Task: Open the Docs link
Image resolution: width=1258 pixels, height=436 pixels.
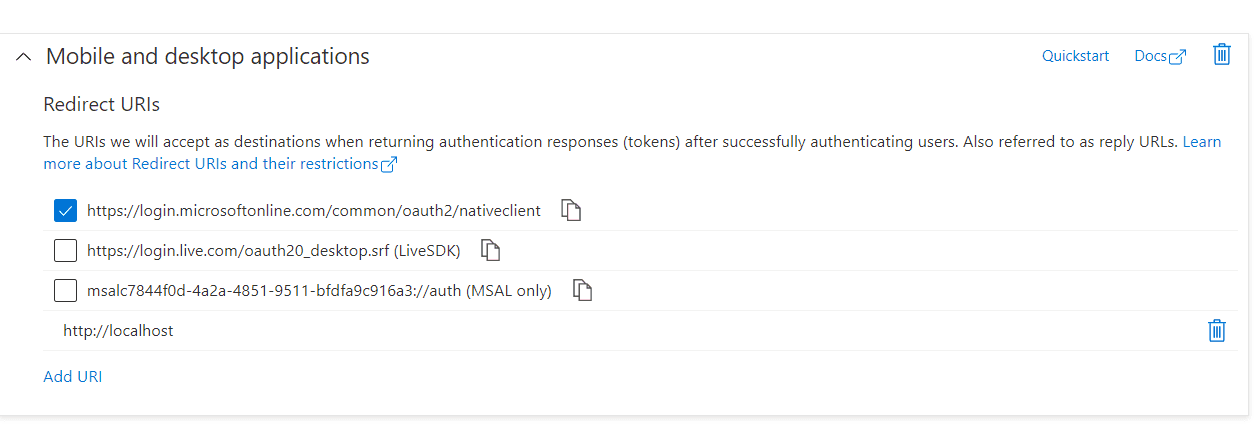Action: (1150, 56)
